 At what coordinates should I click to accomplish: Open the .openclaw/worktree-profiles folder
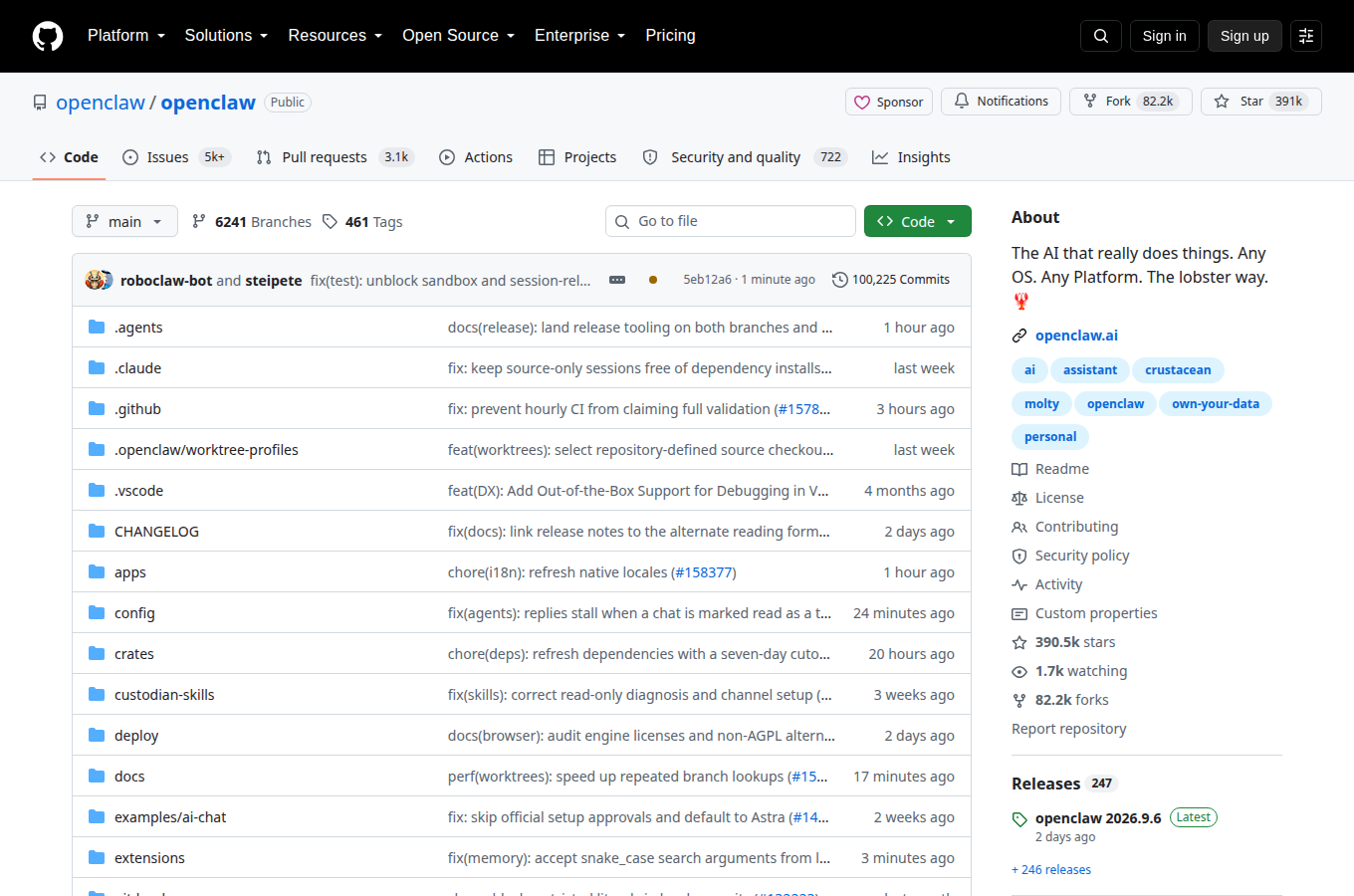206,449
